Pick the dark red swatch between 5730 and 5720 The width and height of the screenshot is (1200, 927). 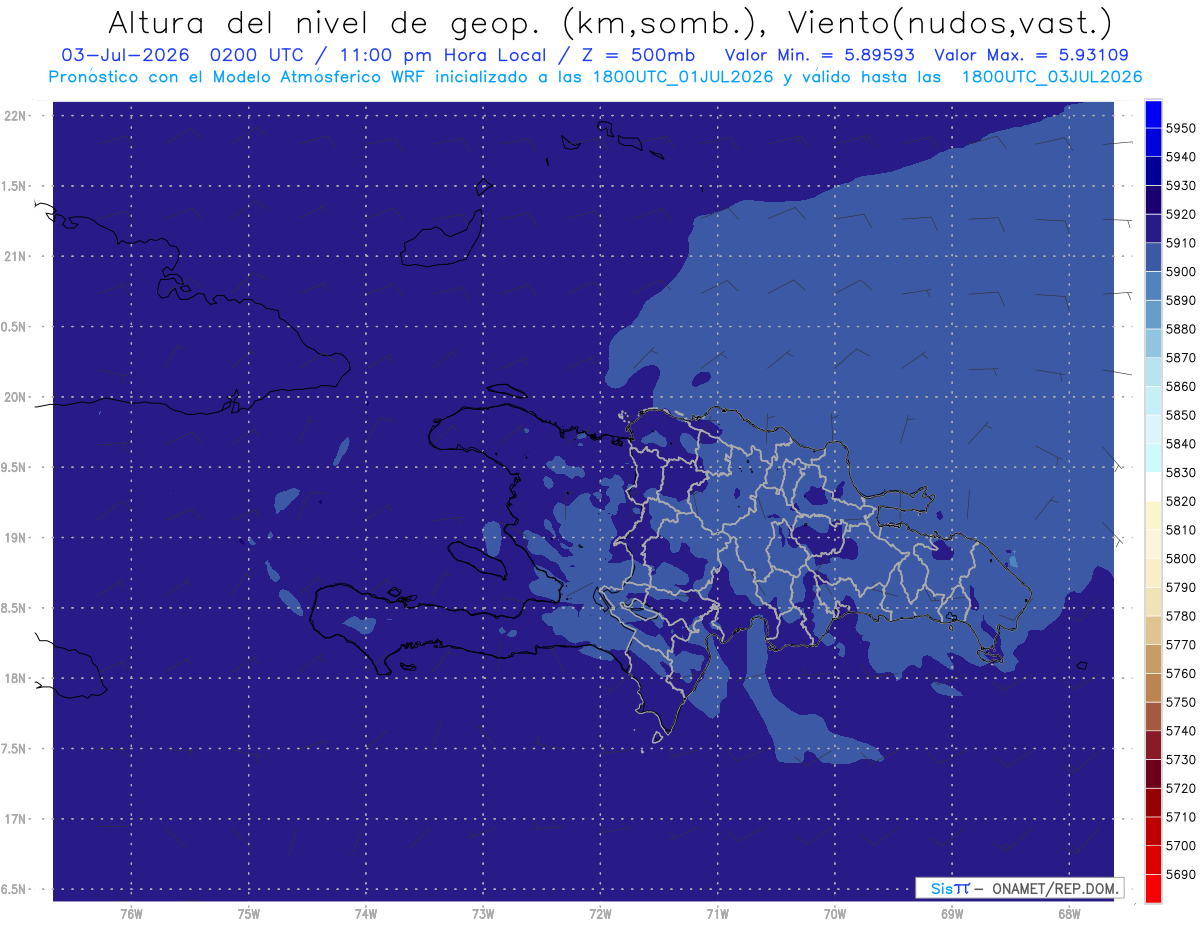point(1152,774)
